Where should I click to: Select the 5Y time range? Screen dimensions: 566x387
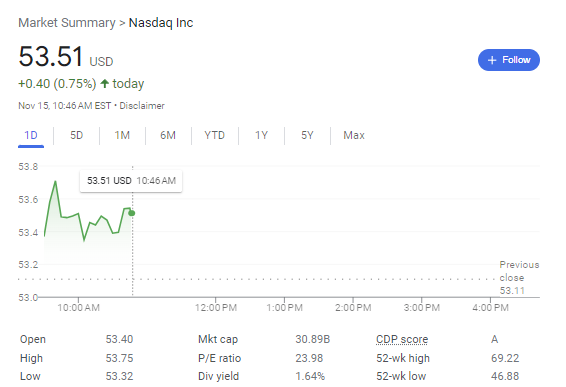click(x=307, y=135)
